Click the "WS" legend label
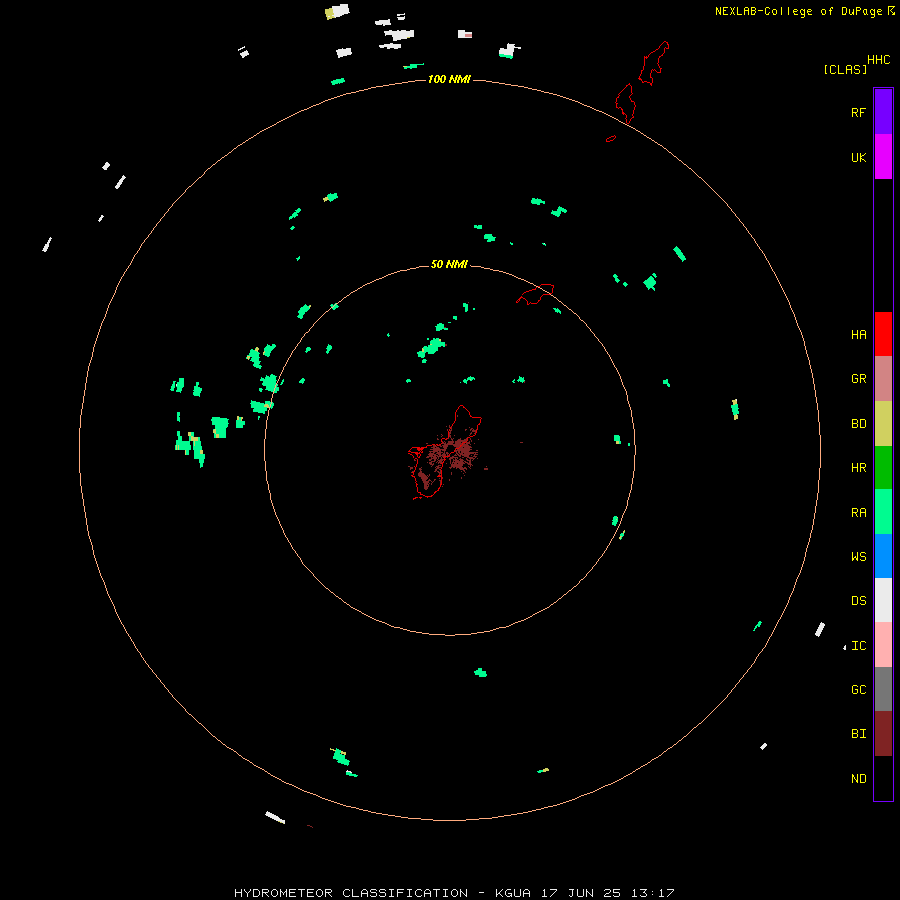This screenshot has width=900, height=900. 858,556
